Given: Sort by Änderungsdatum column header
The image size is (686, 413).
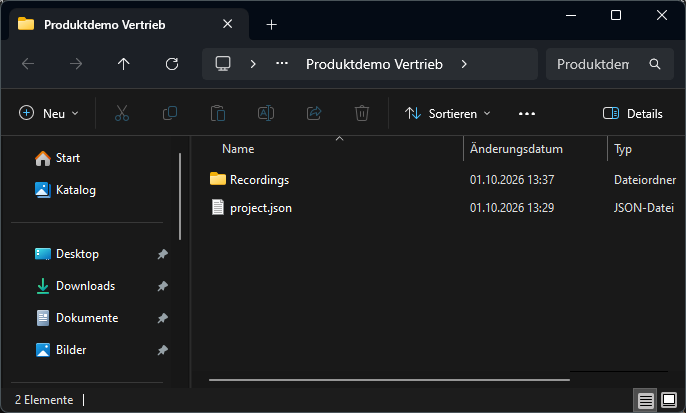Looking at the screenshot, I should coord(516,149).
